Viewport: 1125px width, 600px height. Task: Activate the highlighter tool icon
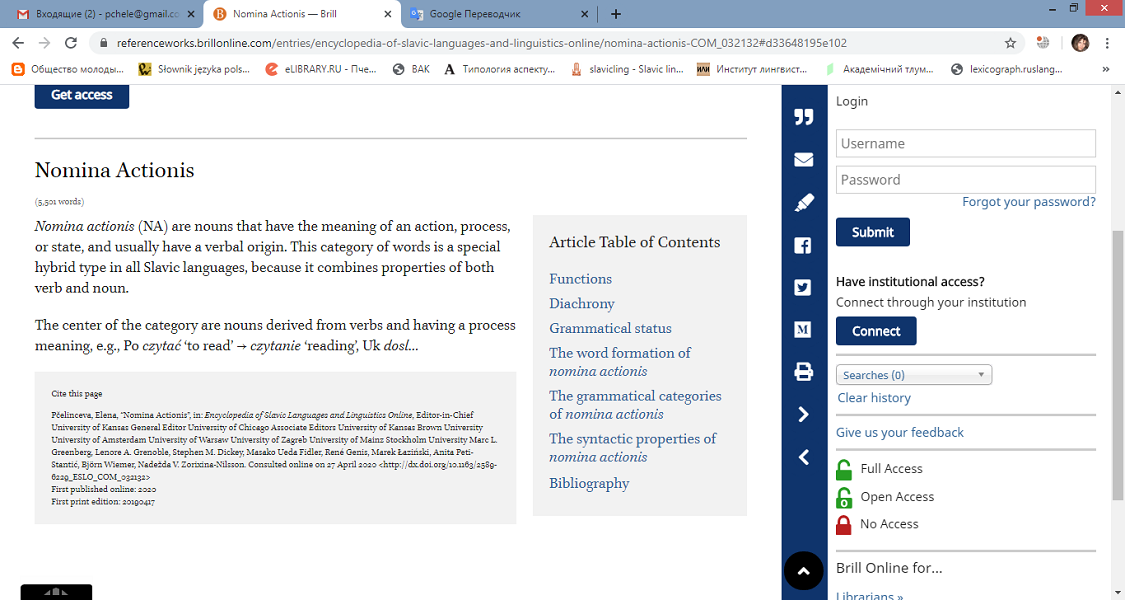tap(804, 203)
